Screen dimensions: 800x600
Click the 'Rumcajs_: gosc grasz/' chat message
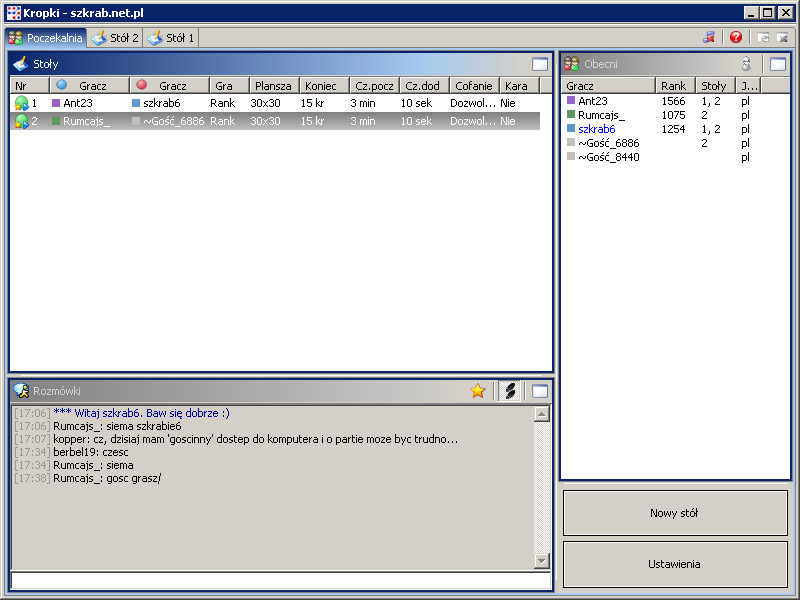click(x=107, y=479)
